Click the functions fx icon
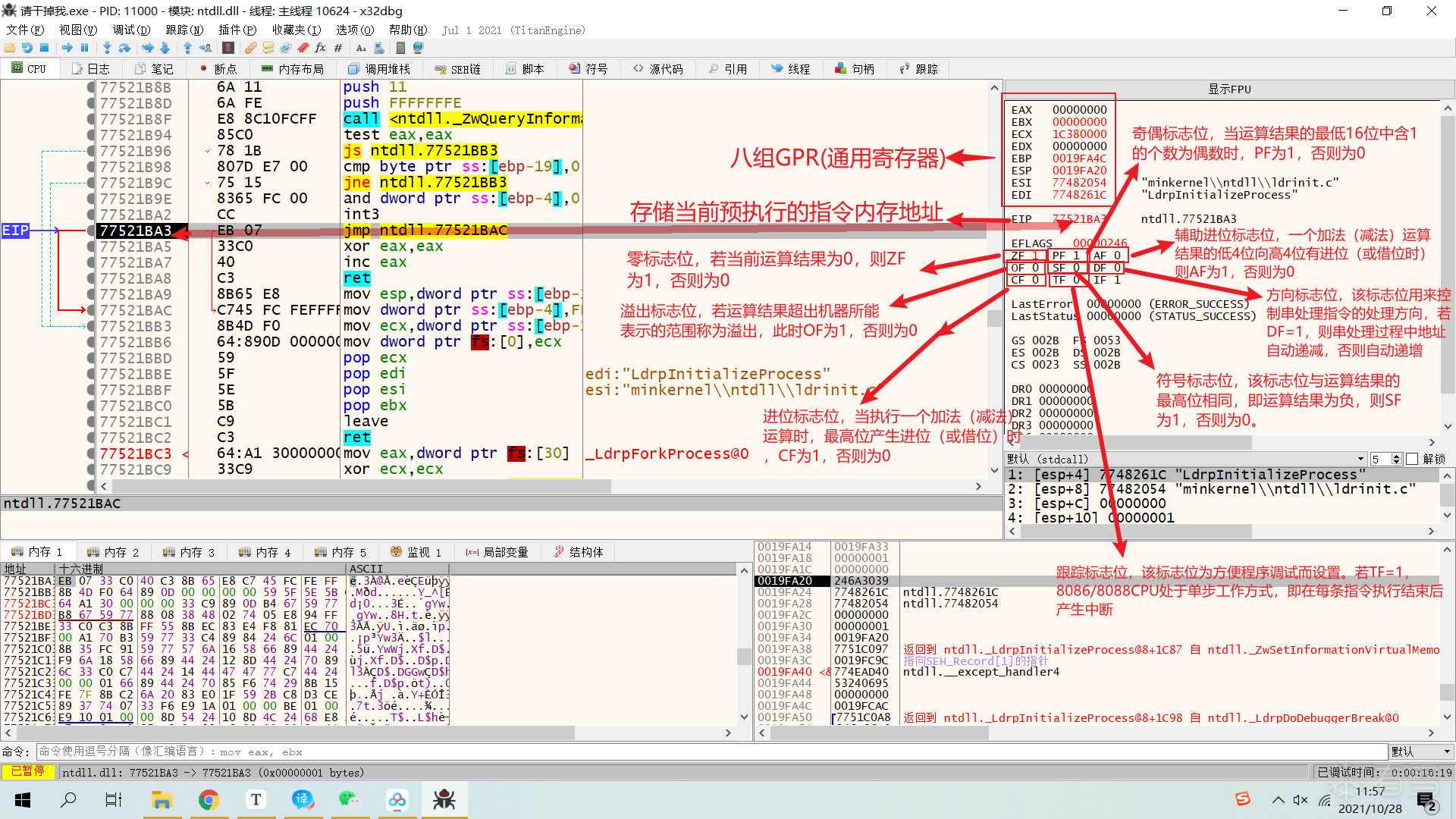This screenshot has height=819, width=1456. pyautogui.click(x=320, y=48)
